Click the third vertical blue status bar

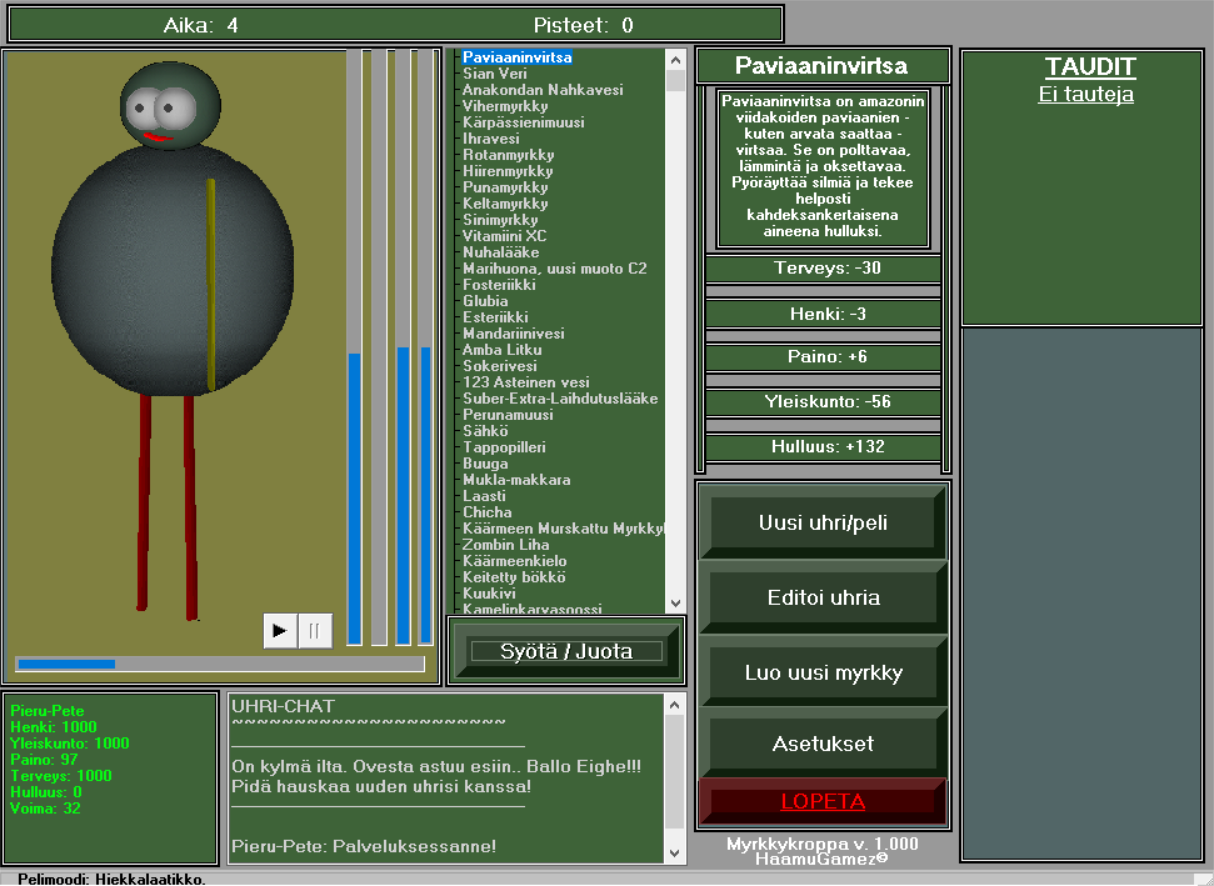pyautogui.click(x=403, y=348)
